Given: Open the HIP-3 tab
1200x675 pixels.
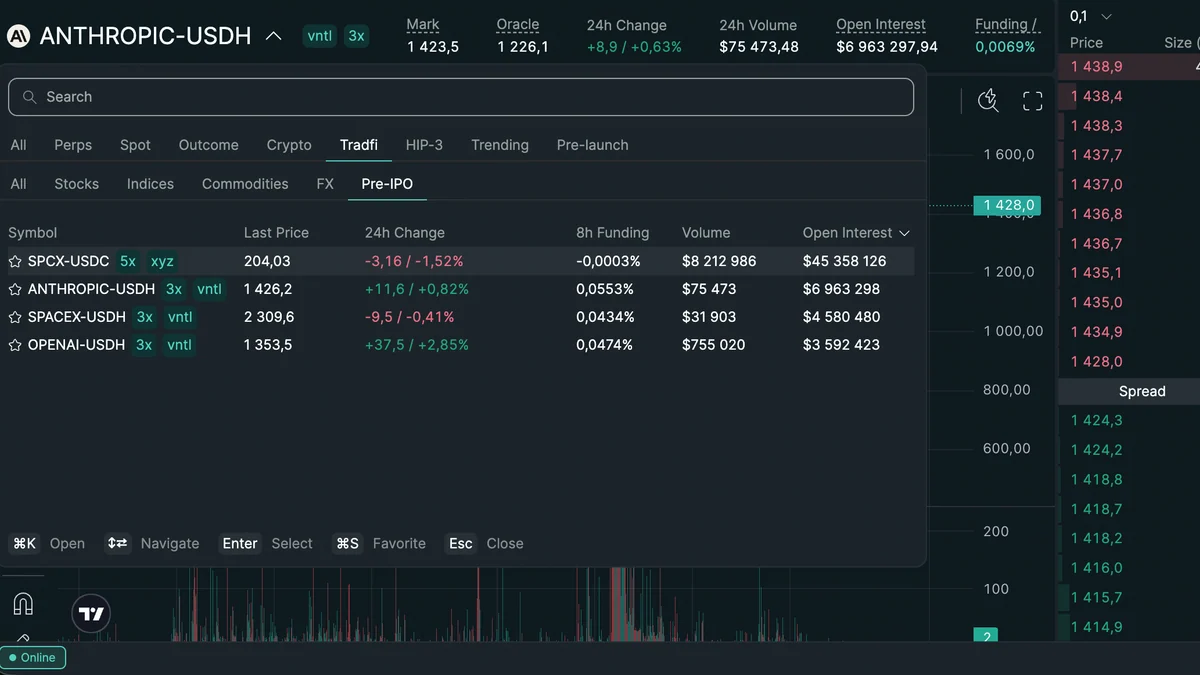Looking at the screenshot, I should click(x=424, y=145).
